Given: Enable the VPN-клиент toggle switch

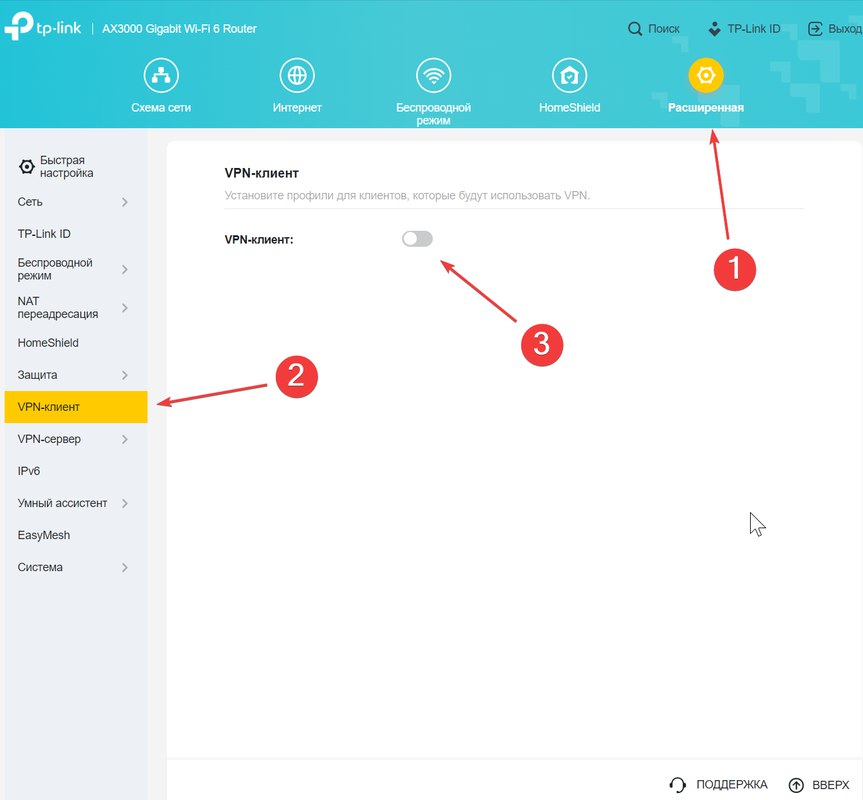Looking at the screenshot, I should click(417, 239).
